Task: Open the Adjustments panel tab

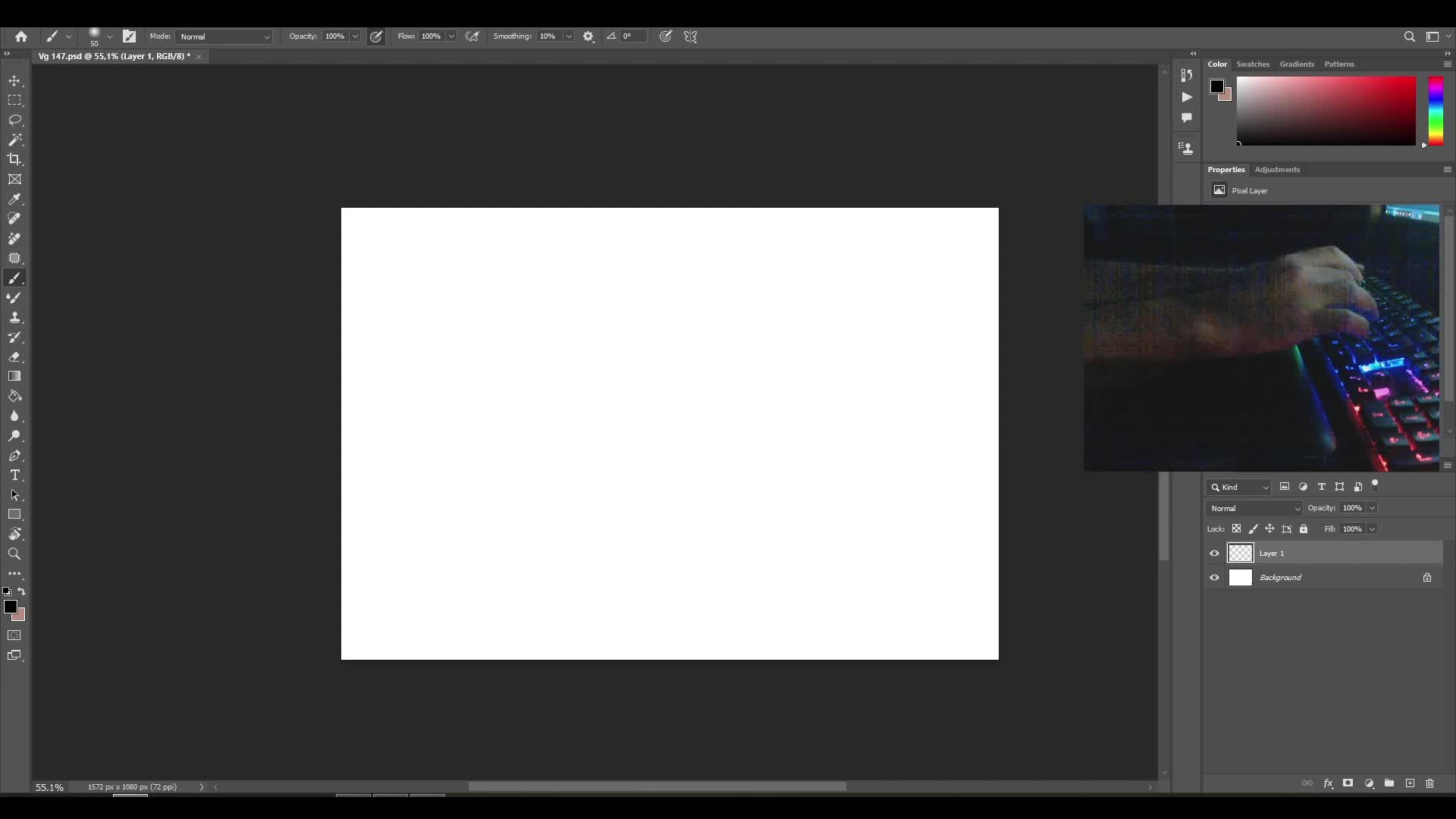Action: 1277,170
